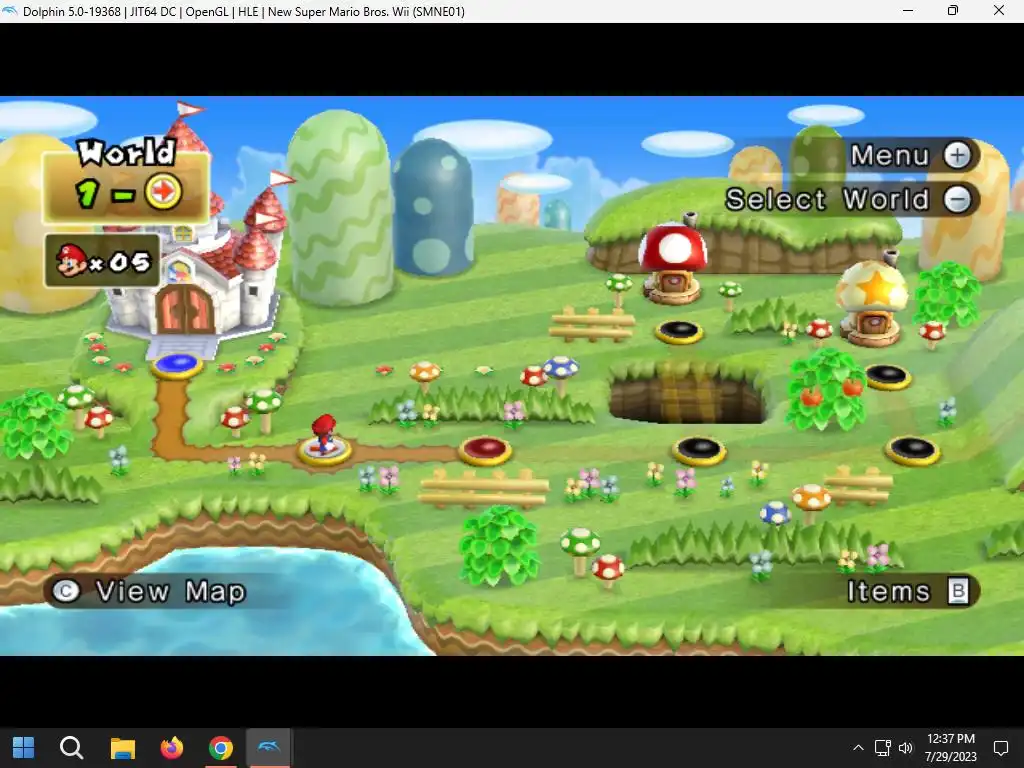
Task: Click the Mario lives counter x05
Action: tap(103, 261)
